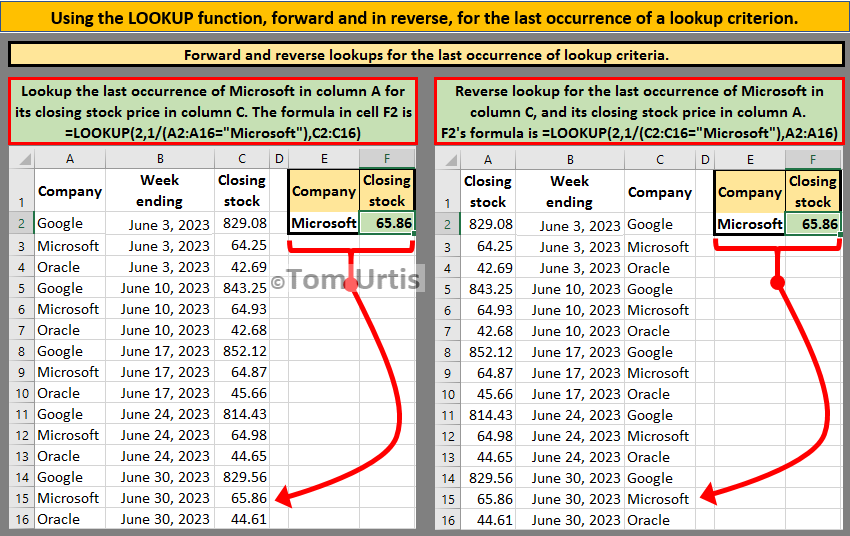The height and width of the screenshot is (536, 850).
Task: Click 65.86 in row 15 column A reverse sheet
Action: coord(488,499)
